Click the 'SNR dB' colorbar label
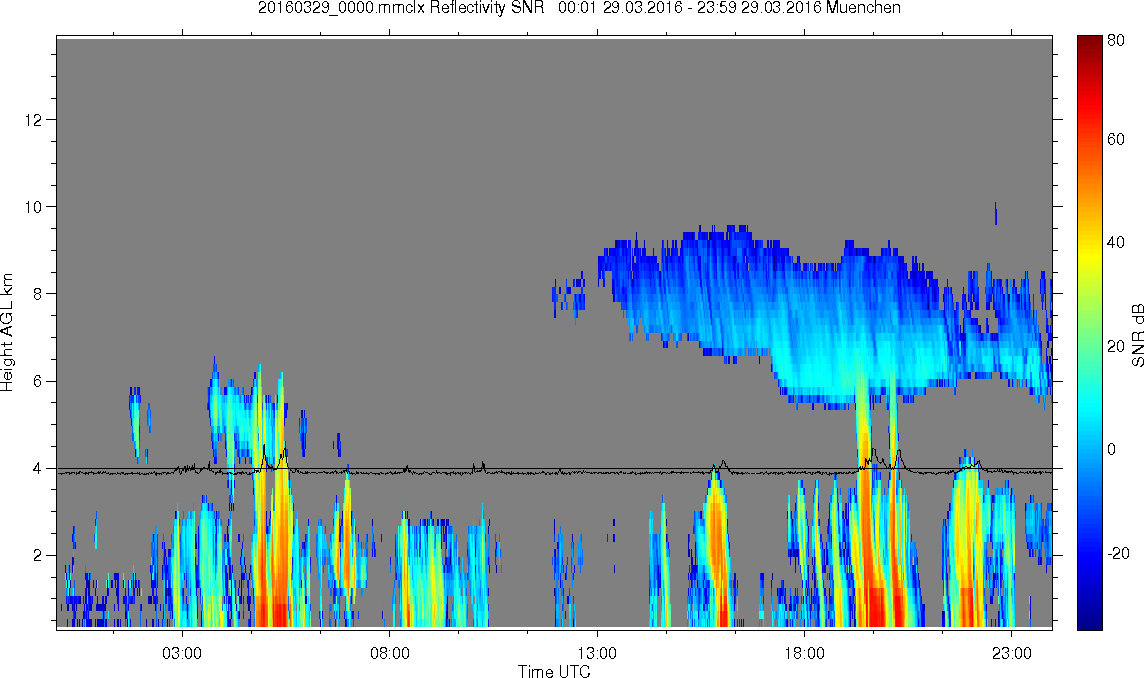The image size is (1144, 678). 1137,334
